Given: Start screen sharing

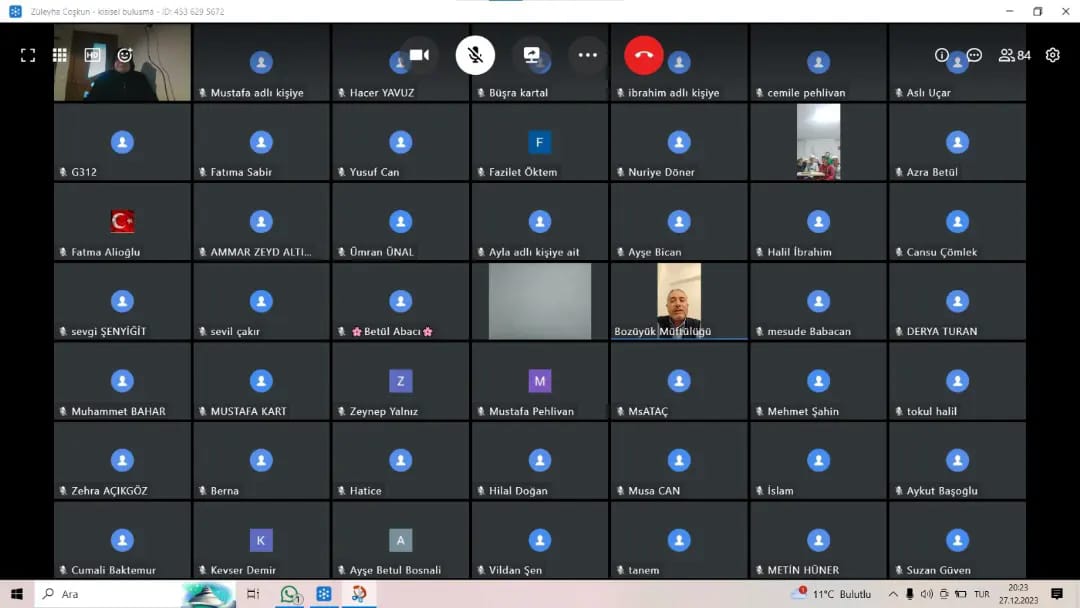Looking at the screenshot, I should point(532,55).
